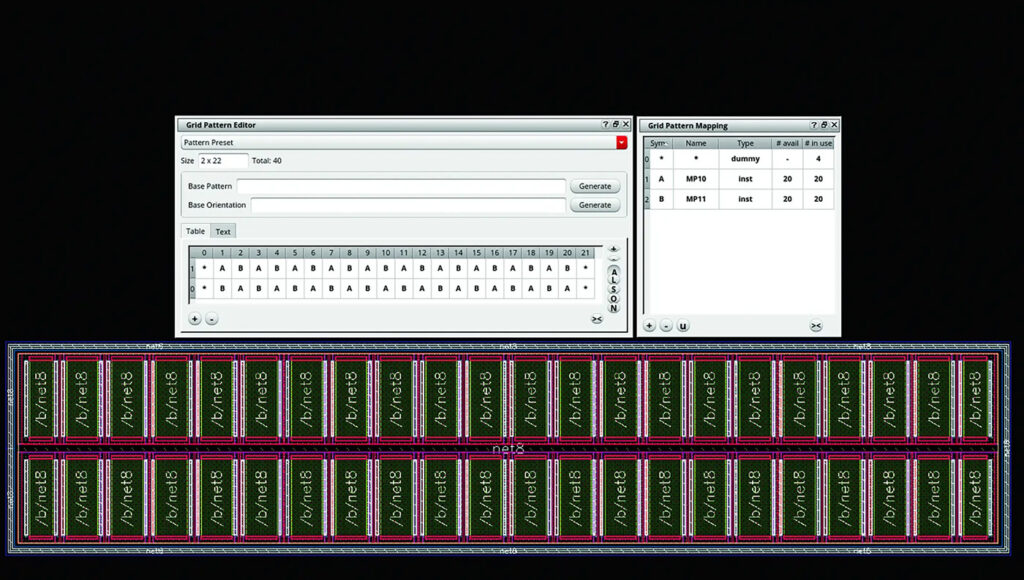
Task: Click the round 'A' button beside the pattern table
Action: pos(614,272)
